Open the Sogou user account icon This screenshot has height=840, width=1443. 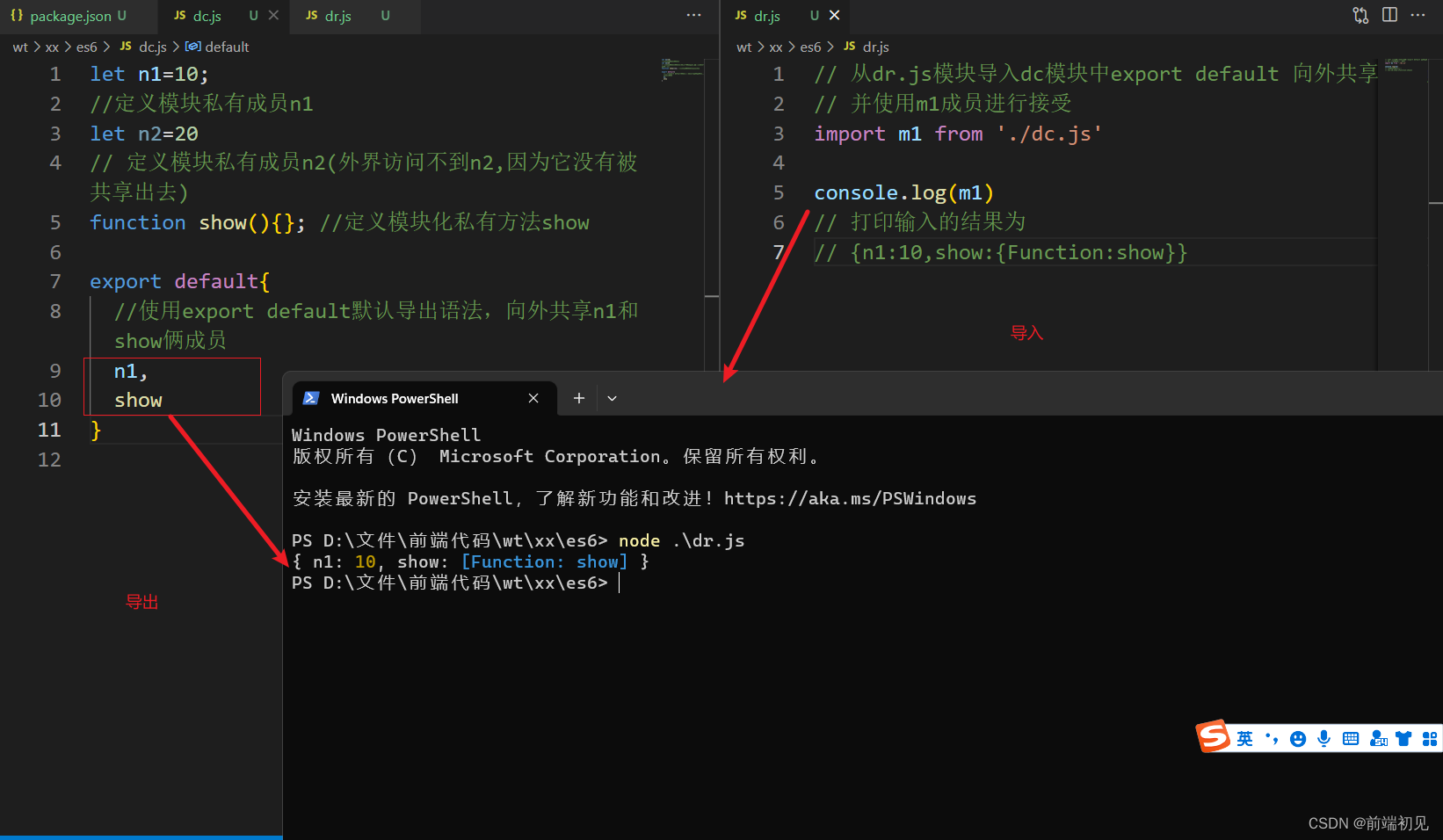(1378, 739)
